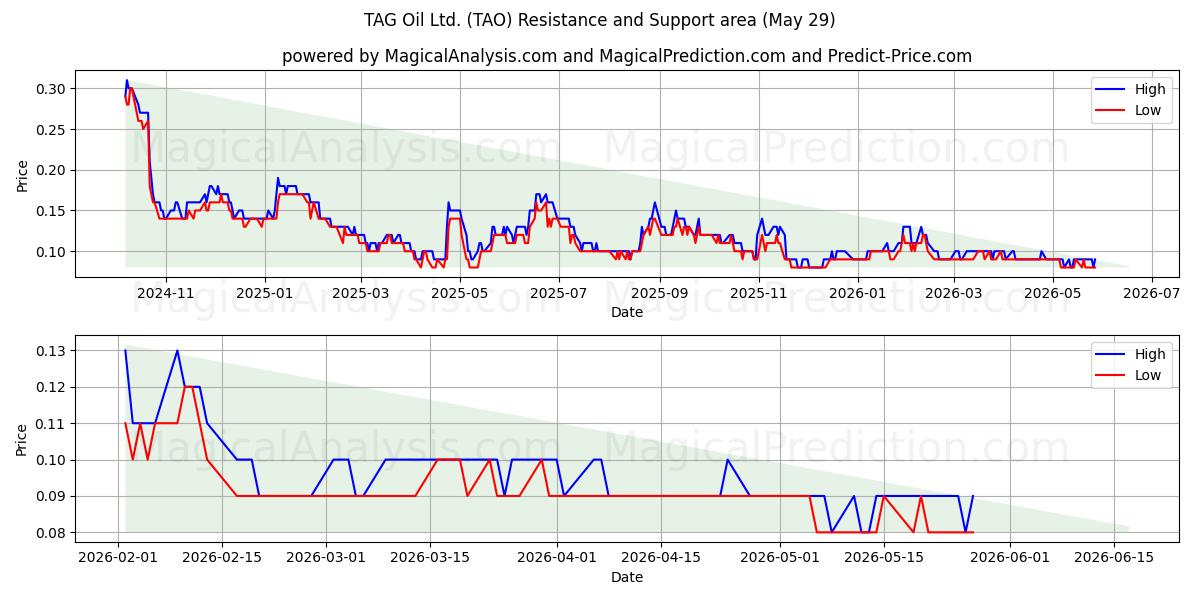Click the 'Price' axis title of the top chart
The height and width of the screenshot is (600, 1200).
(22, 175)
